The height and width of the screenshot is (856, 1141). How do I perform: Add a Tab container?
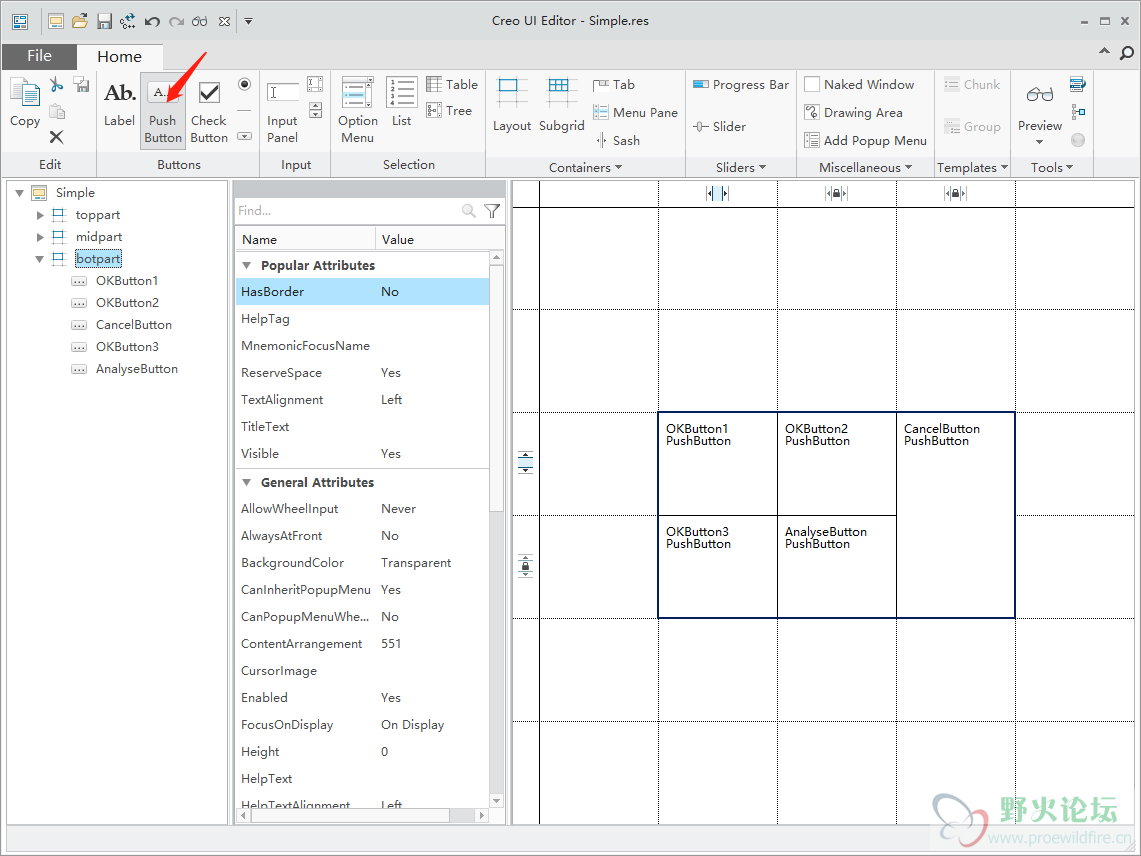point(613,85)
